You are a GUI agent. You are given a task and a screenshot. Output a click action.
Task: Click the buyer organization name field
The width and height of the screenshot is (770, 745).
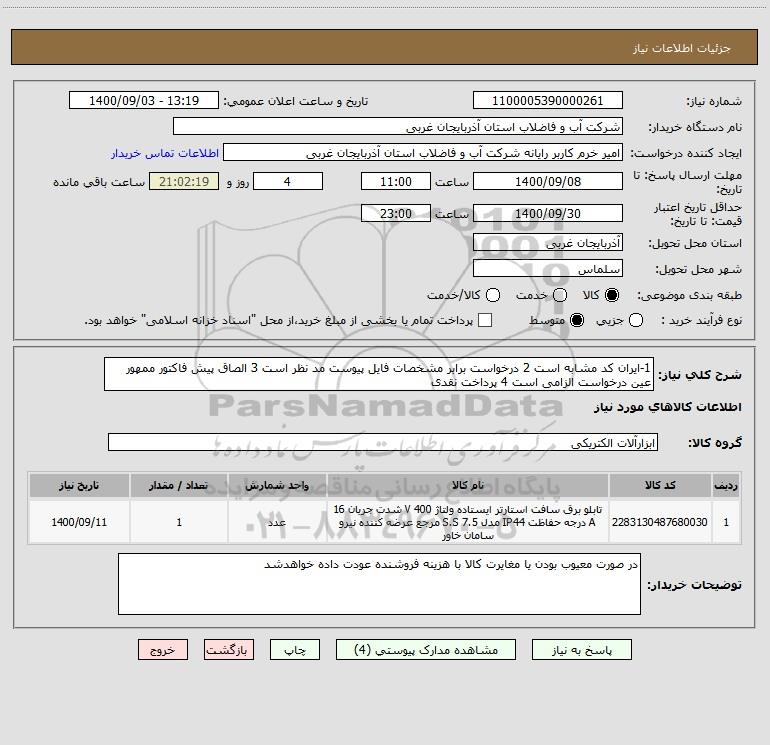click(398, 126)
